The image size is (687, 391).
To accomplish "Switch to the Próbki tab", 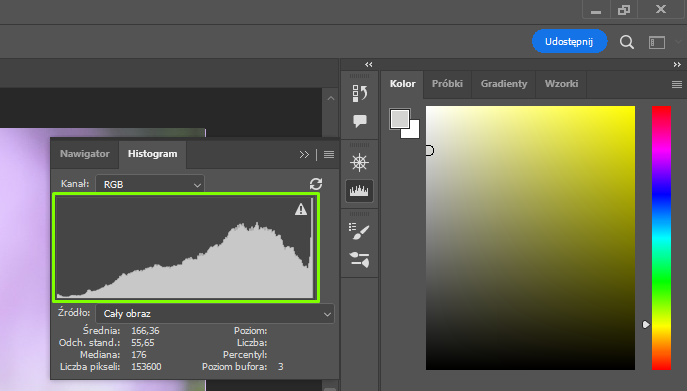I will (447, 84).
